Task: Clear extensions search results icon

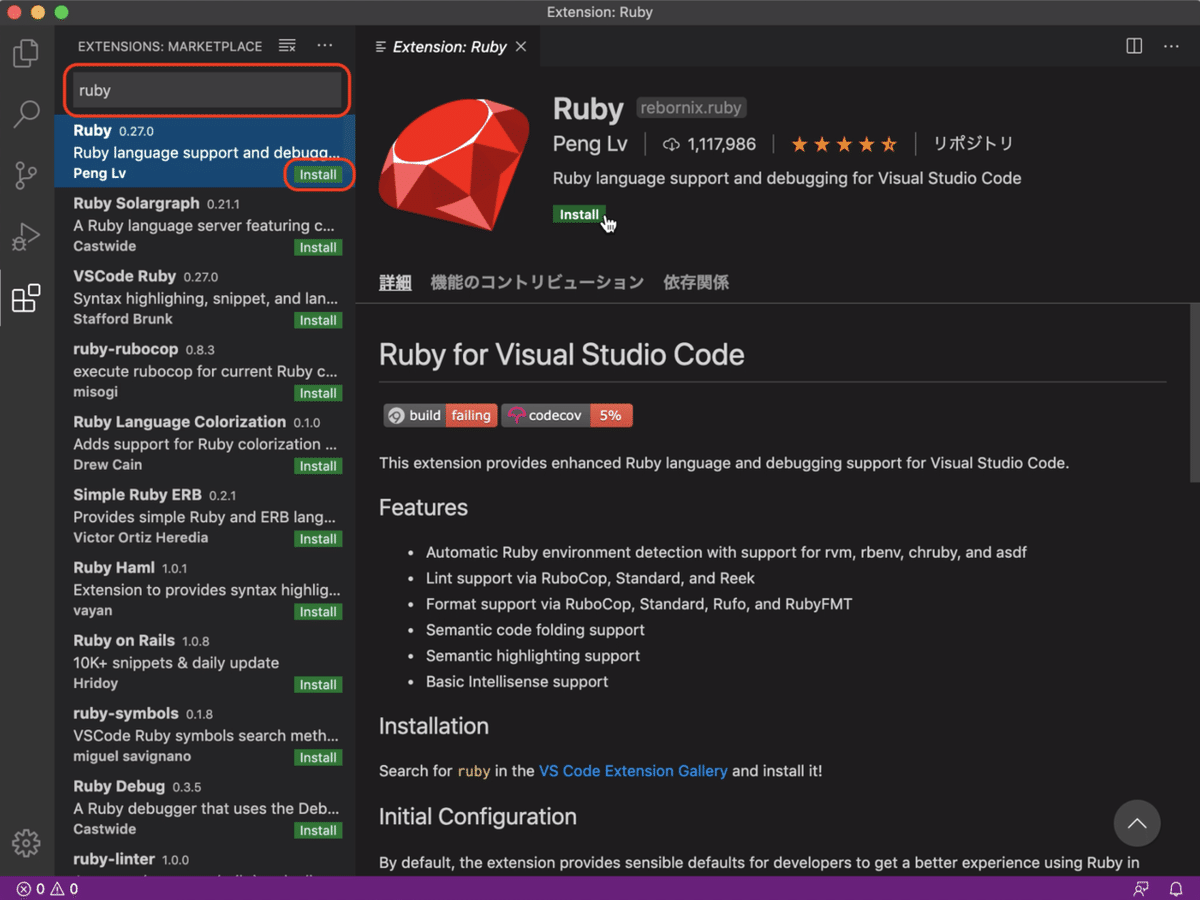Action: 287,46
